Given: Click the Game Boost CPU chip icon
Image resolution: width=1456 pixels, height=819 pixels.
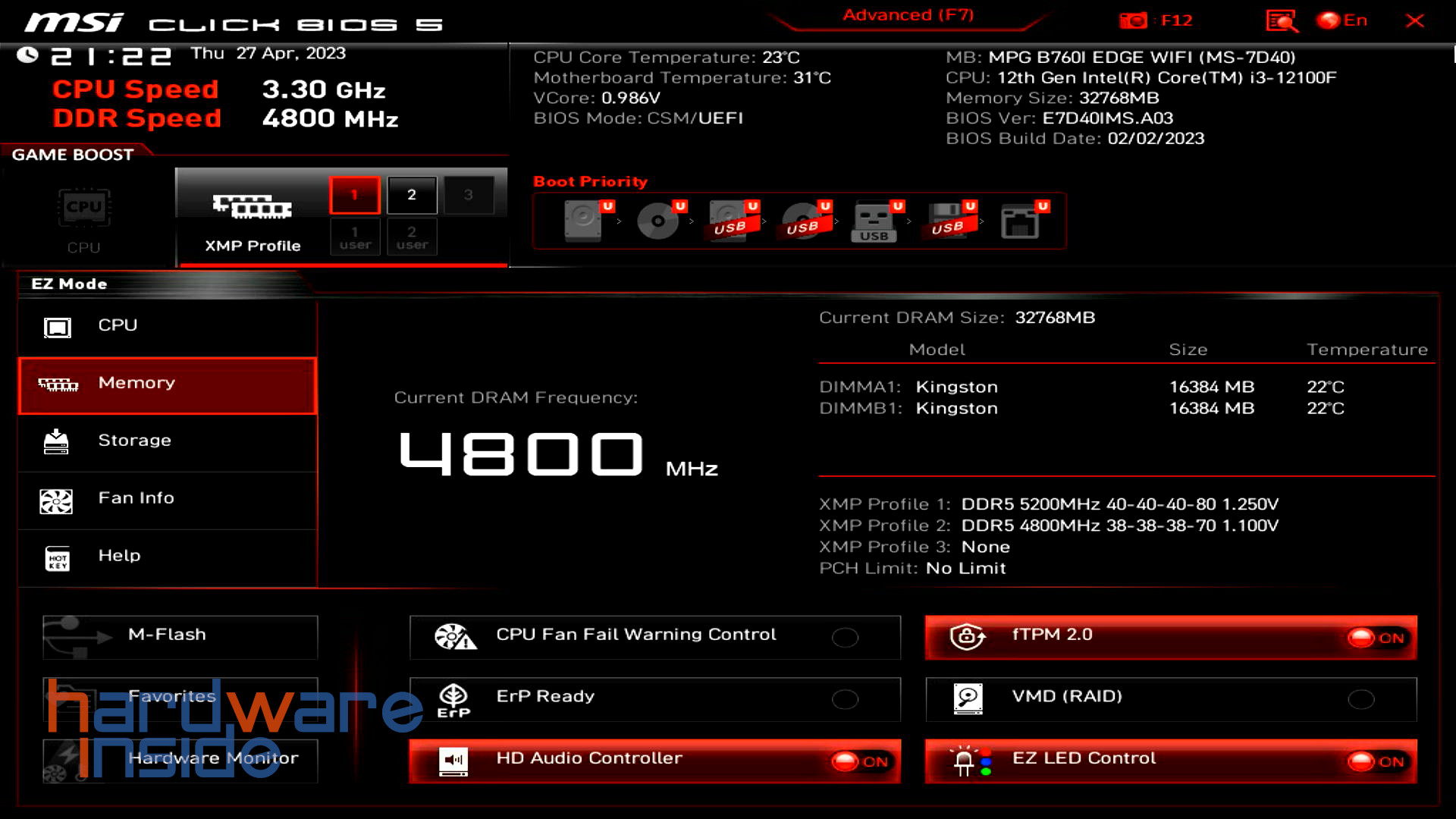Looking at the screenshot, I should point(84,208).
